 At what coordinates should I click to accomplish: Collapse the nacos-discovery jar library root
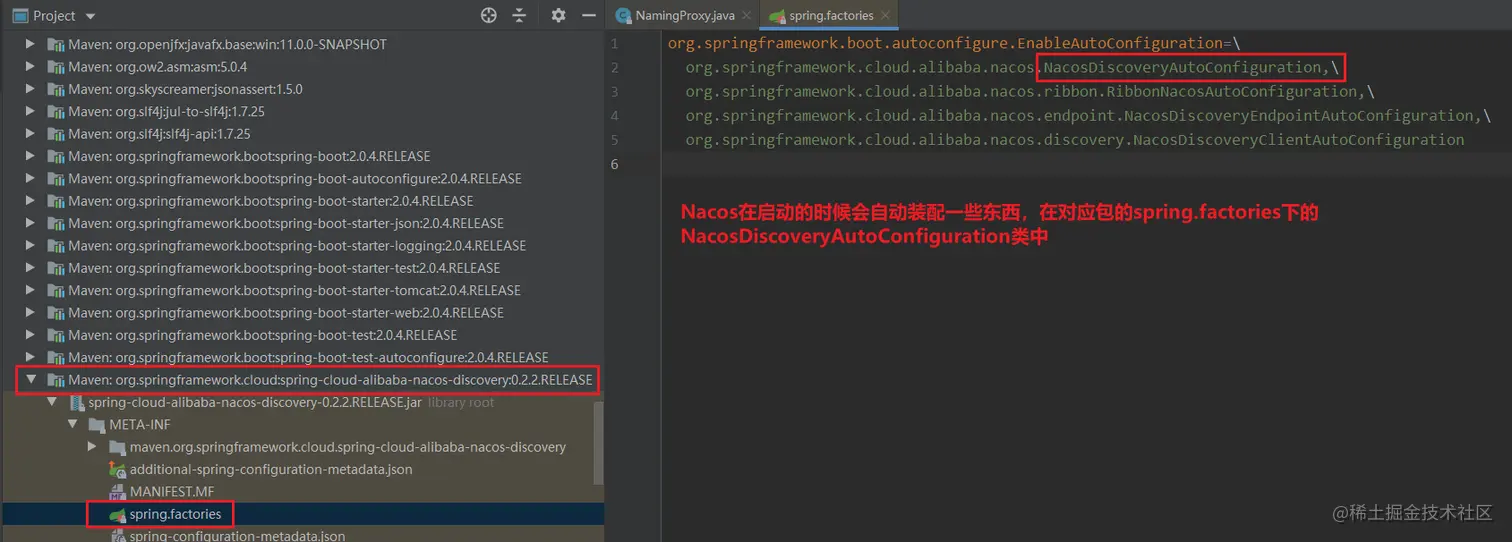click(x=51, y=402)
